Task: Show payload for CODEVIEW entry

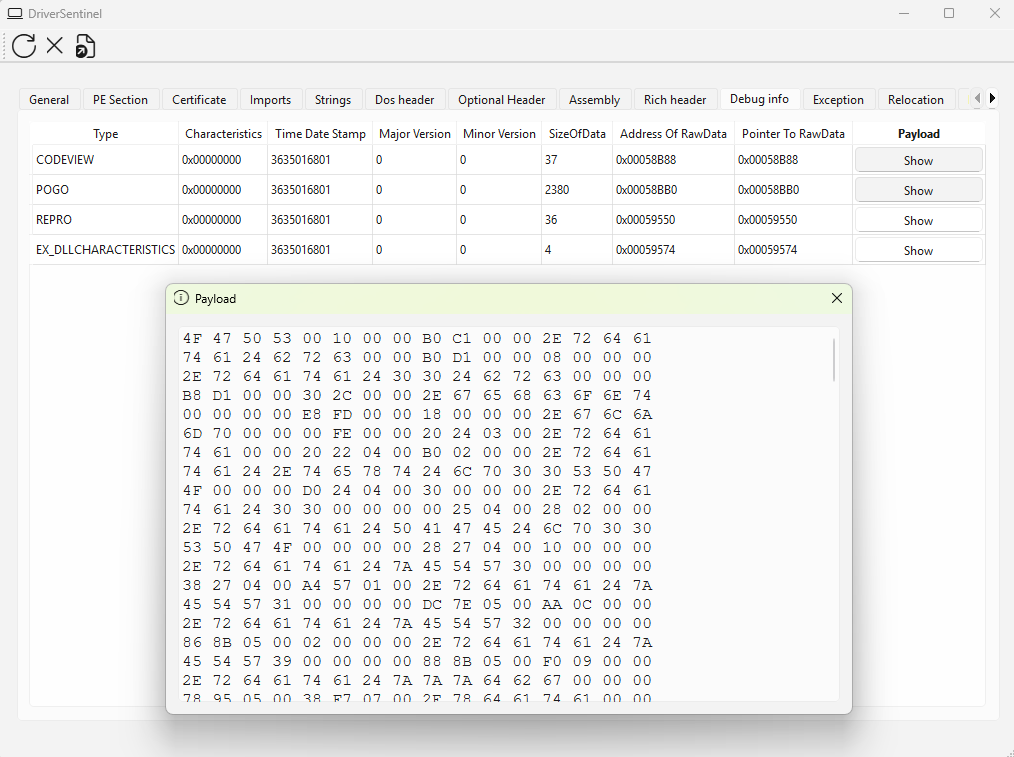Action: 918,160
